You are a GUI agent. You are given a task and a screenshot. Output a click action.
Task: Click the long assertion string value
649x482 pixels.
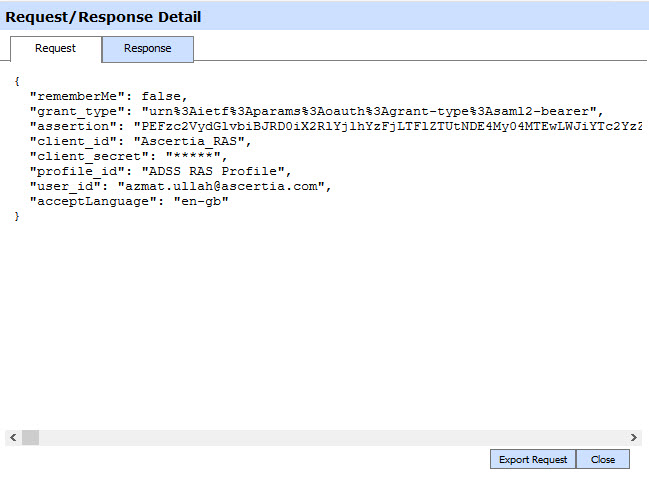click(390, 126)
